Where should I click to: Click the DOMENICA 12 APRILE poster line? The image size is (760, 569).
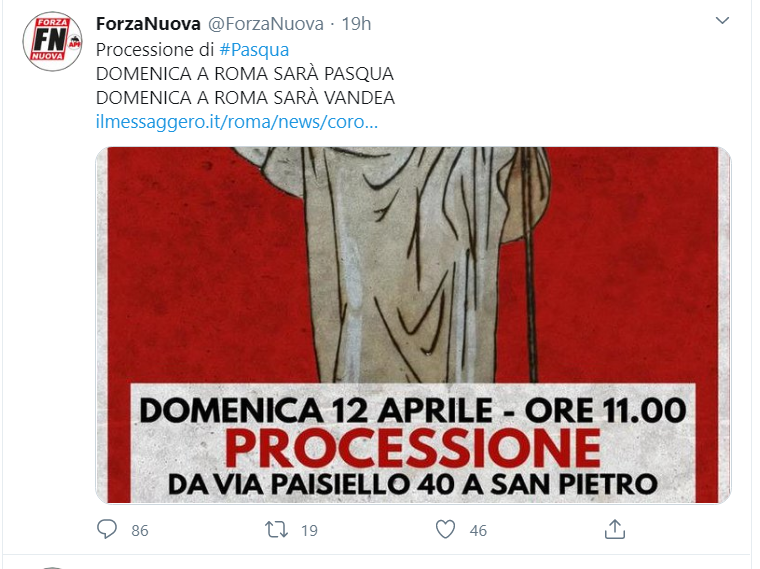point(413,410)
